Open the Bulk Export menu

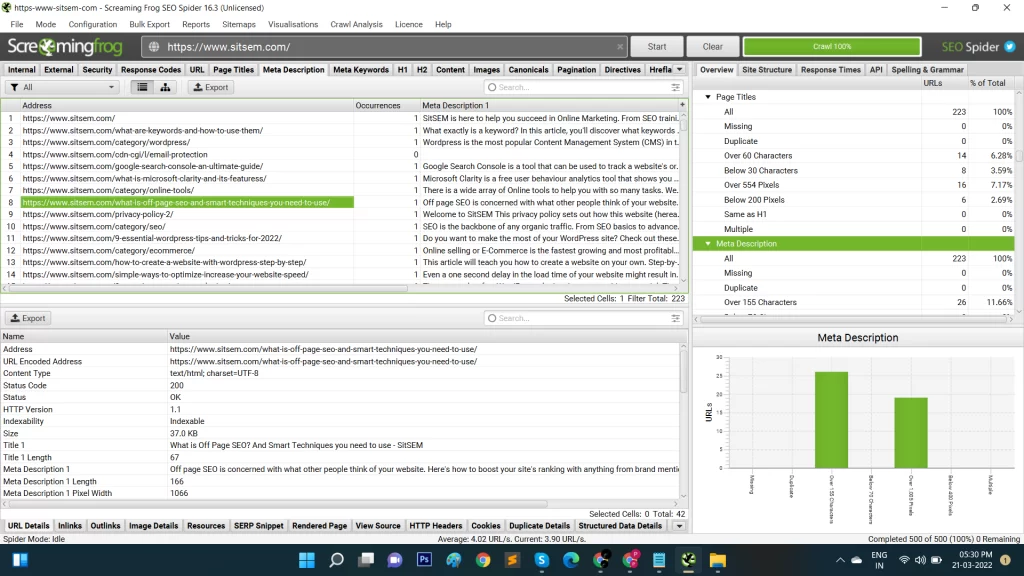[150, 24]
